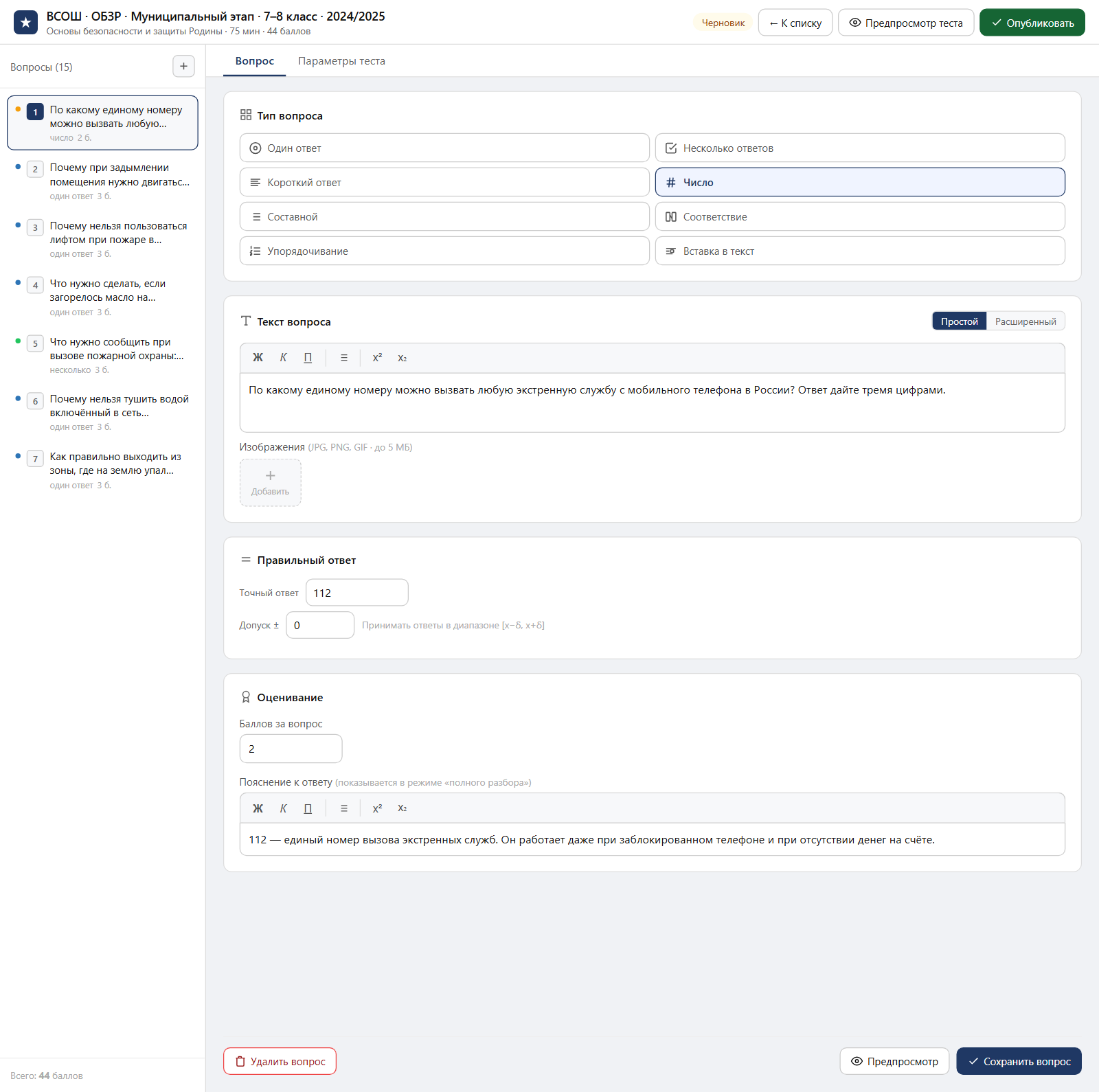Viewport: 1099px width, 1092px height.
Task: Click the star app logo
Action: (26, 23)
